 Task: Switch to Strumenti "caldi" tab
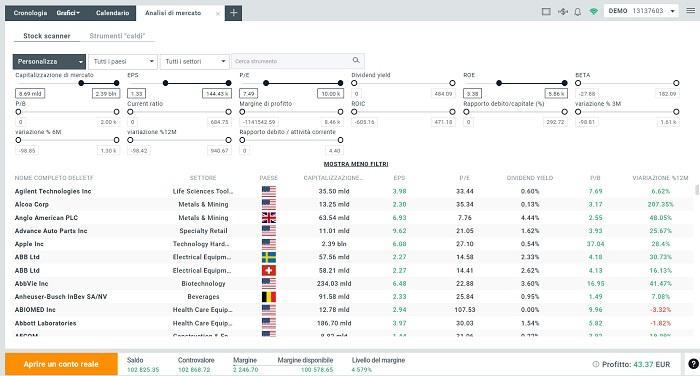117,36
